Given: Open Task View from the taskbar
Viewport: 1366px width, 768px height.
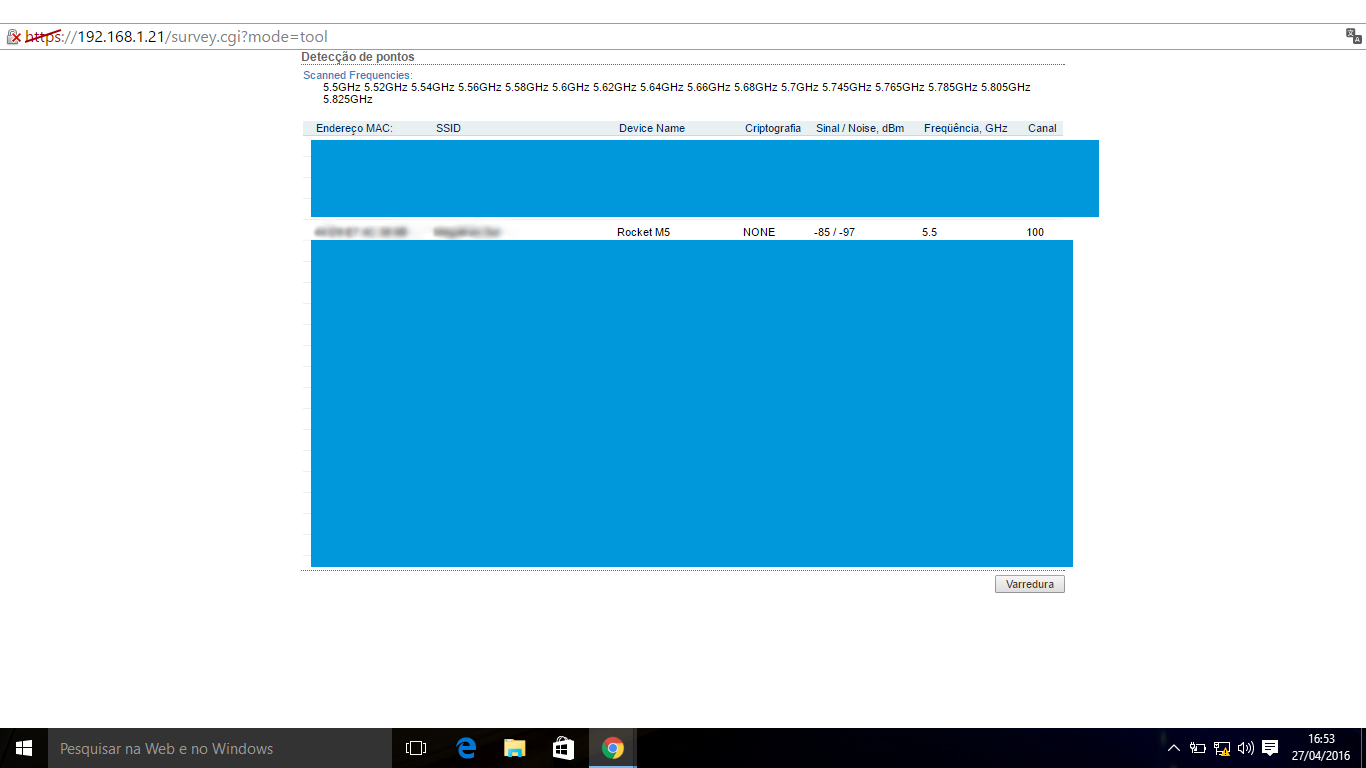Looking at the screenshot, I should pyautogui.click(x=416, y=748).
